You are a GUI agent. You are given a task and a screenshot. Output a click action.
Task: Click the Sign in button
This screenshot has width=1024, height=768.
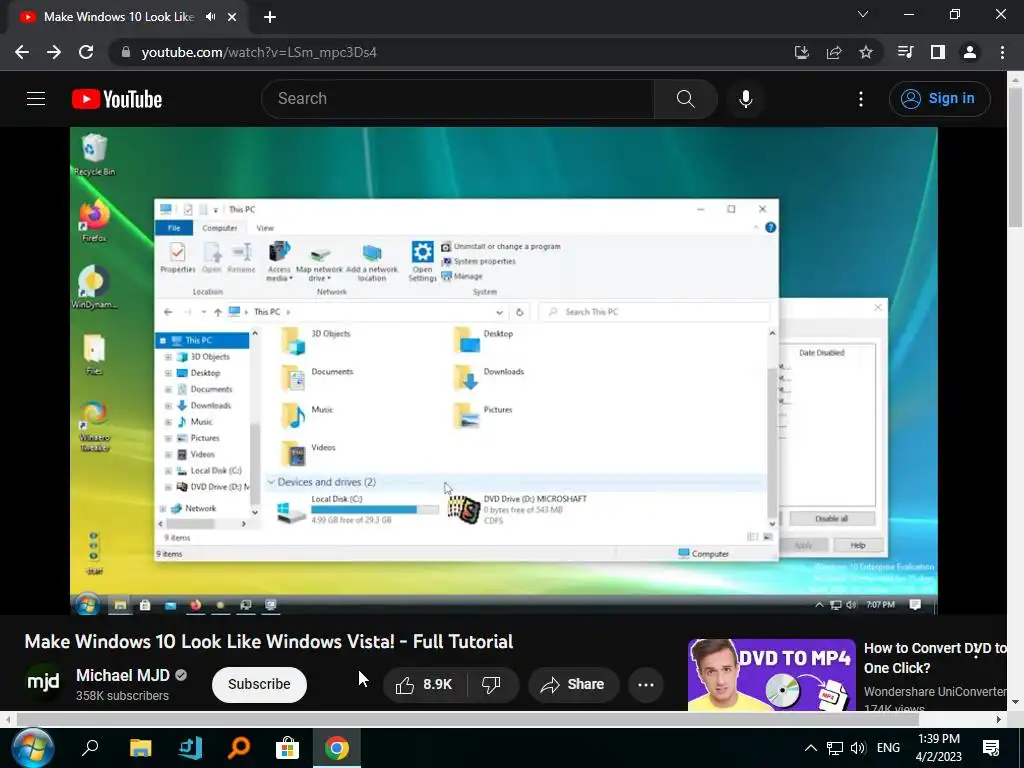tap(939, 99)
